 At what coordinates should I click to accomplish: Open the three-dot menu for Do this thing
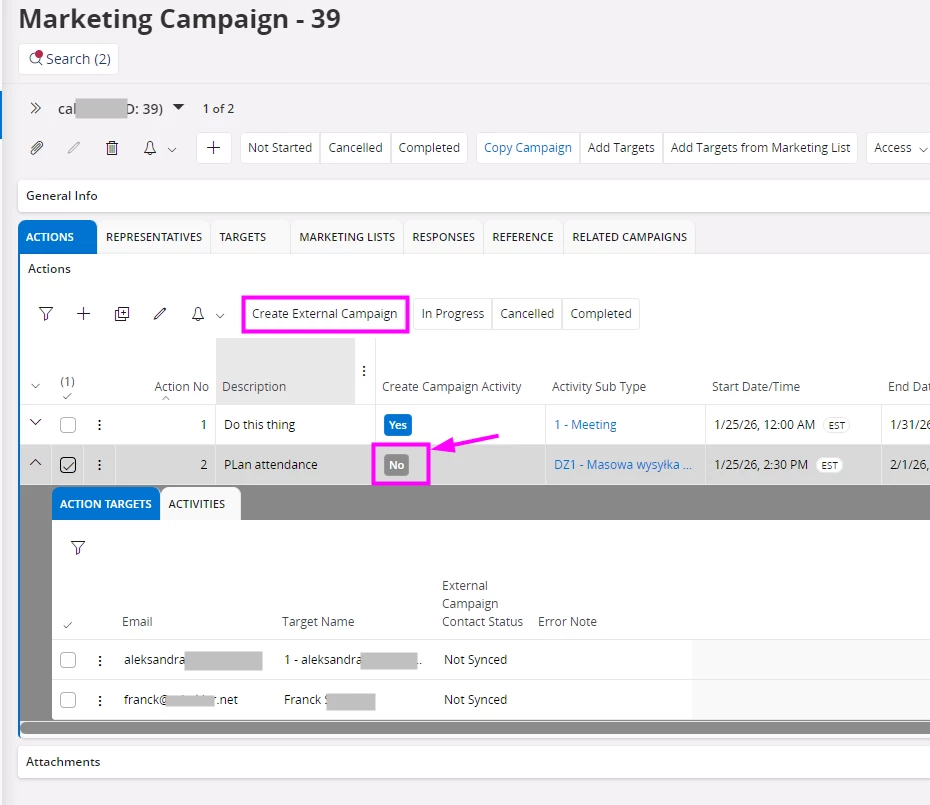pos(99,425)
